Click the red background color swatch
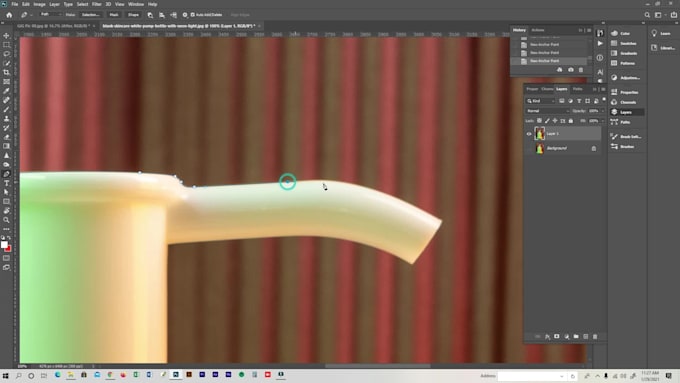The height and width of the screenshot is (383, 680). [9, 249]
